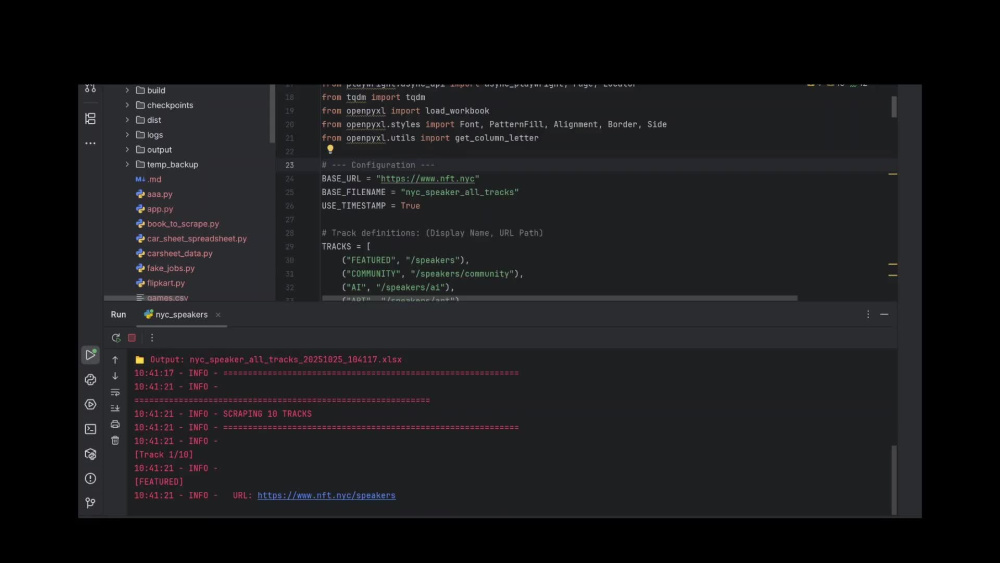Click the BASE_FILENAME assignment line
This screenshot has height=563, width=1000.
[420, 192]
